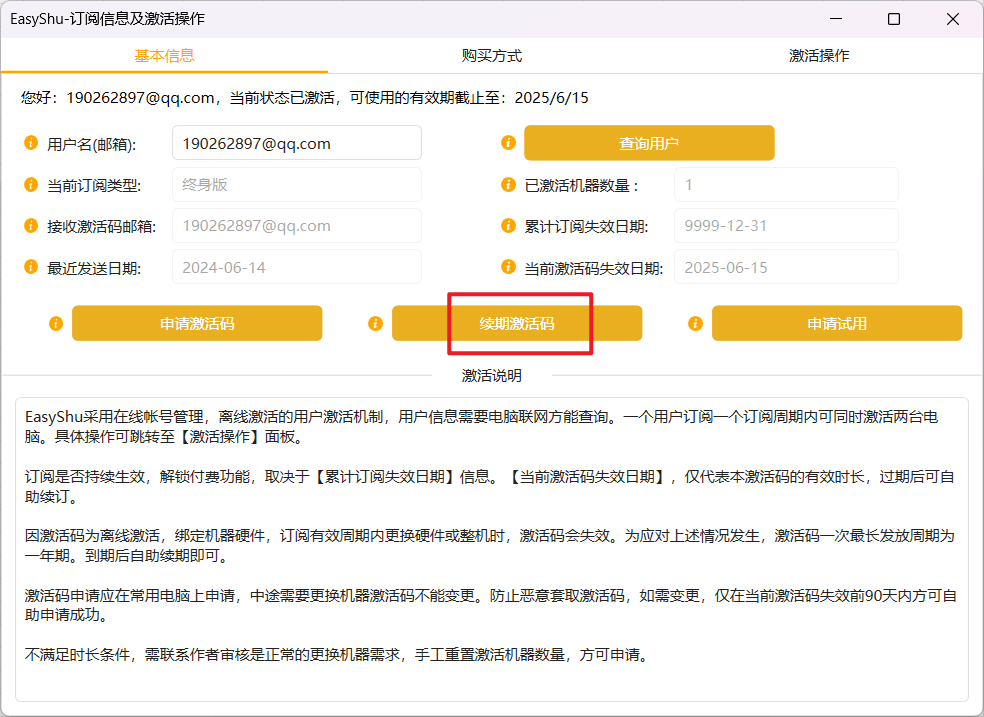Viewport: 984px width, 717px height.
Task: Click the 申请试用 button
Action: tap(837, 323)
